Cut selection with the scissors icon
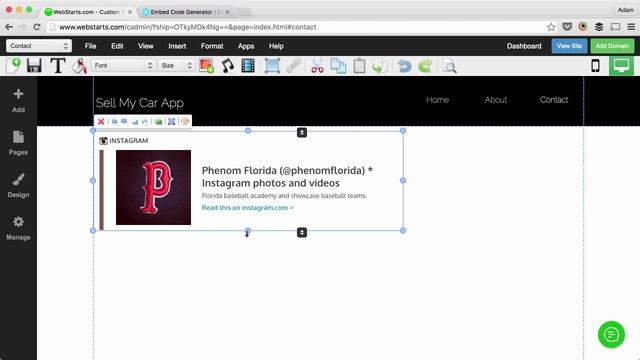 coord(317,66)
